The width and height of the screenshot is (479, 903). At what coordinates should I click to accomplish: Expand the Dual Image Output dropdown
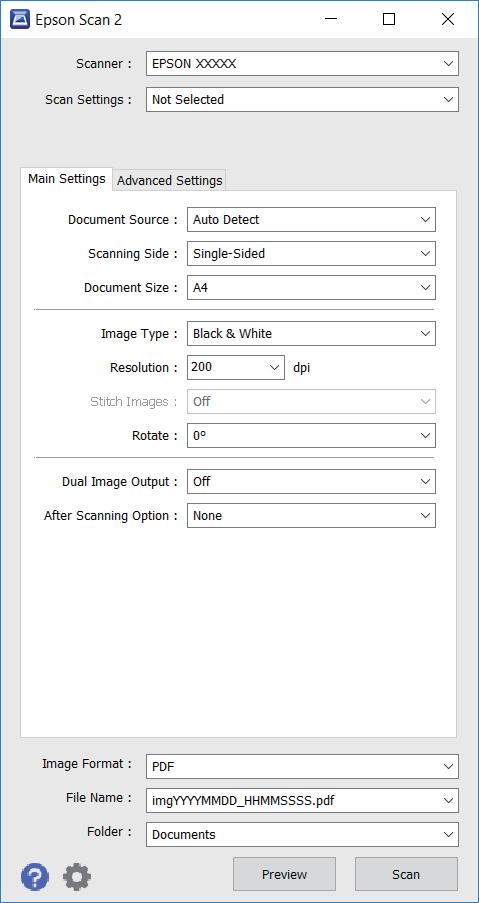311,481
